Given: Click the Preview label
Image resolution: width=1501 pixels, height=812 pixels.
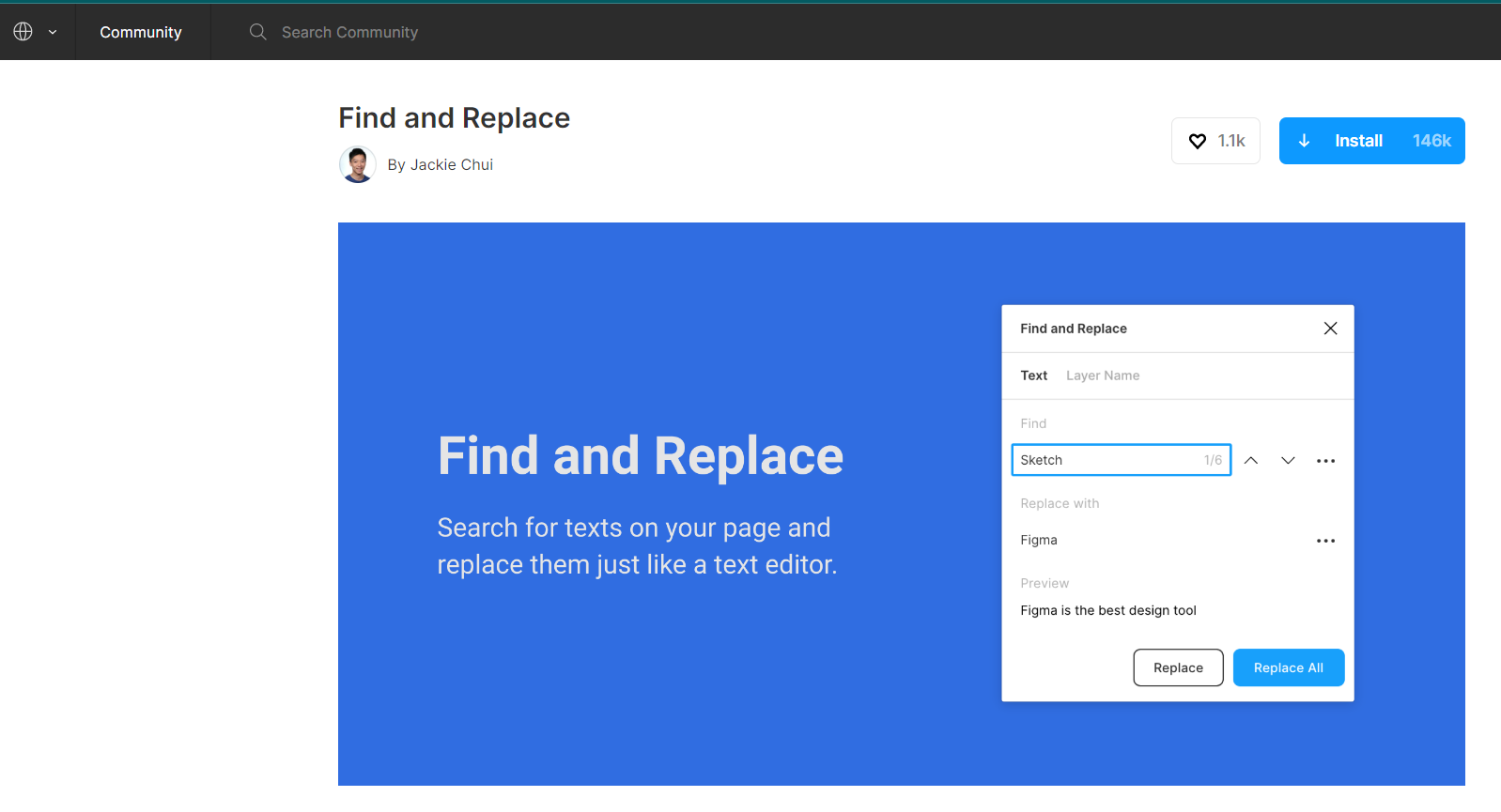Looking at the screenshot, I should coord(1045,583).
